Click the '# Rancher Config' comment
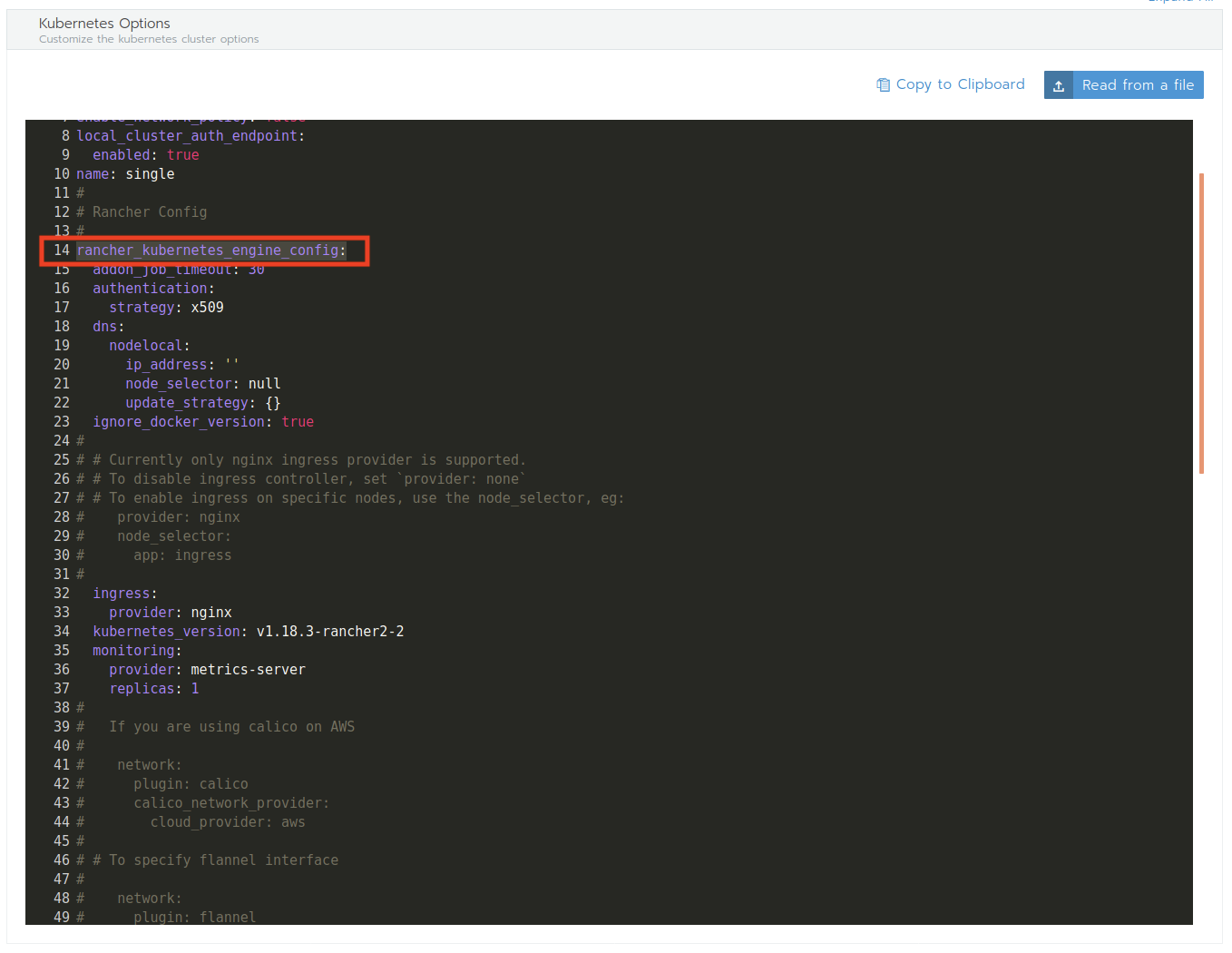Viewport: 1232px width, 953px height. pyautogui.click(x=142, y=212)
